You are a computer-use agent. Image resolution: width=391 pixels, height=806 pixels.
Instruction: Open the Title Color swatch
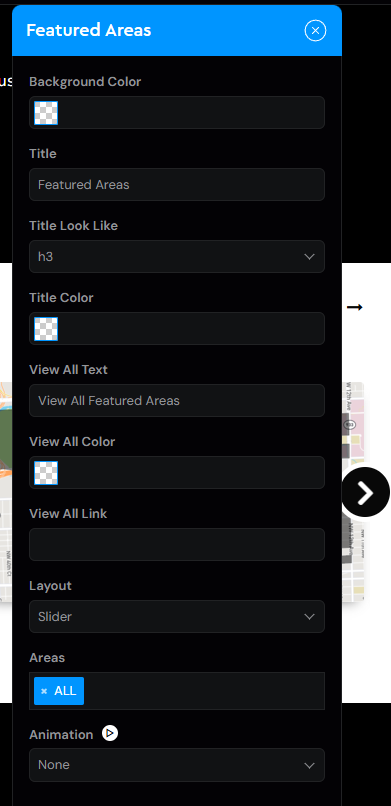click(46, 328)
